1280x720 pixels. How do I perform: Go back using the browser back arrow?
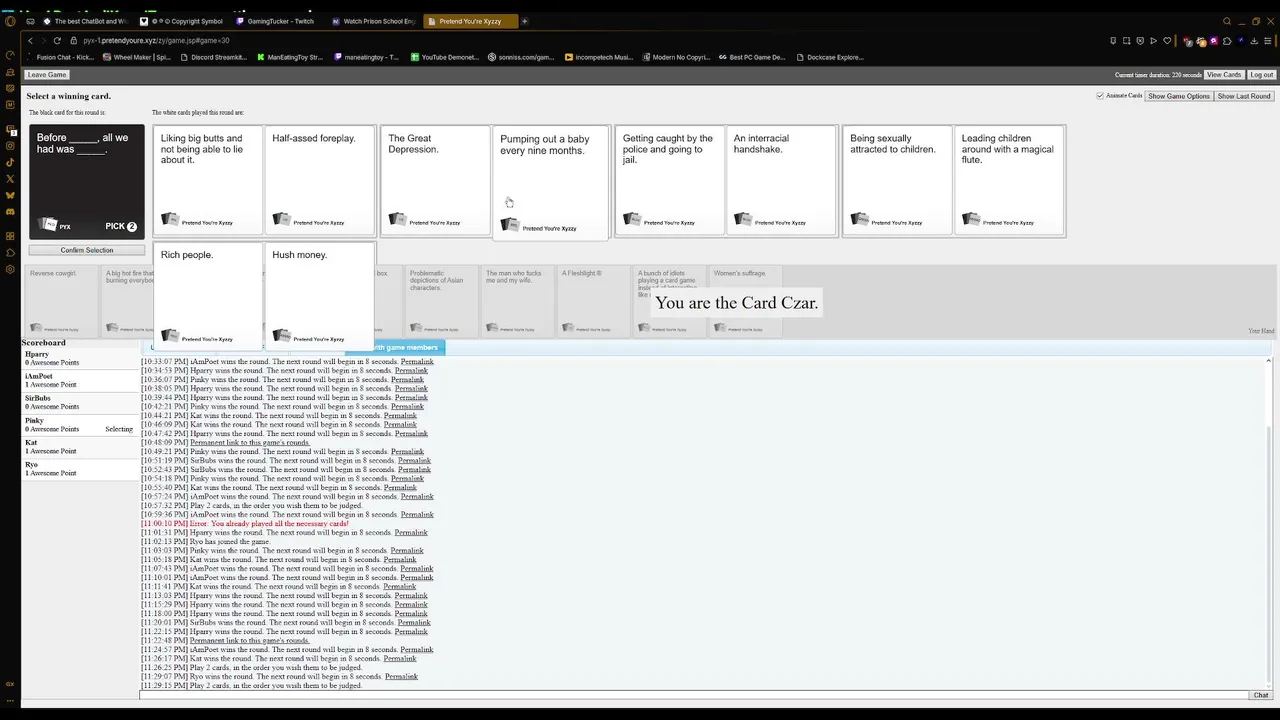pyautogui.click(x=31, y=40)
